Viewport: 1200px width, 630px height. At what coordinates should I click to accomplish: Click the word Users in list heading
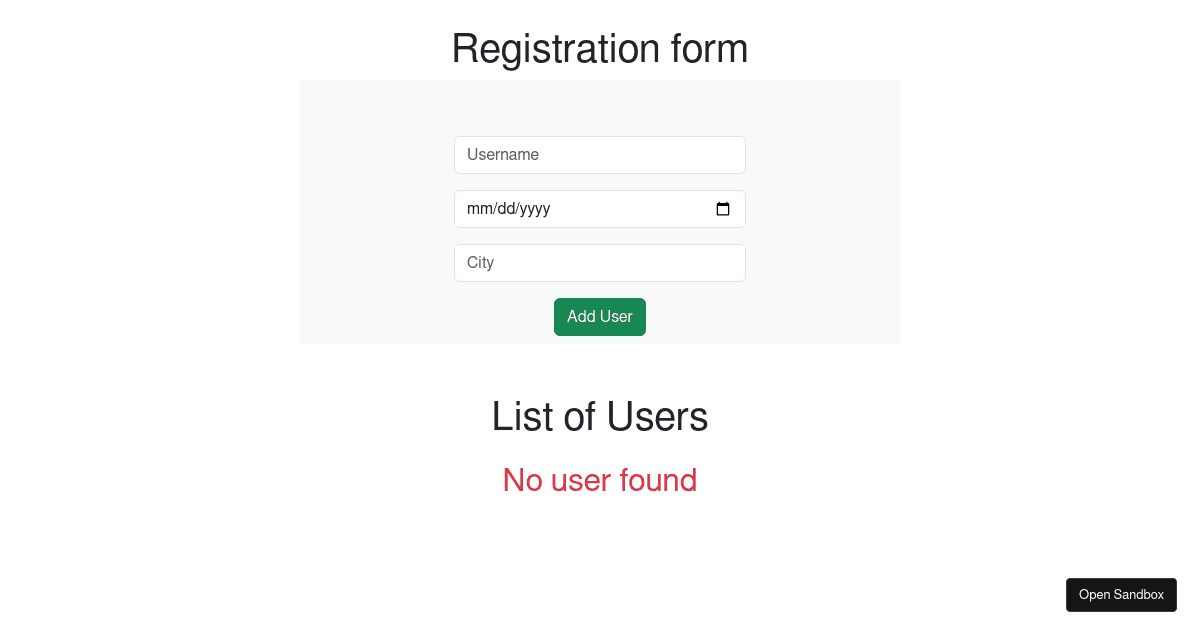pos(657,416)
